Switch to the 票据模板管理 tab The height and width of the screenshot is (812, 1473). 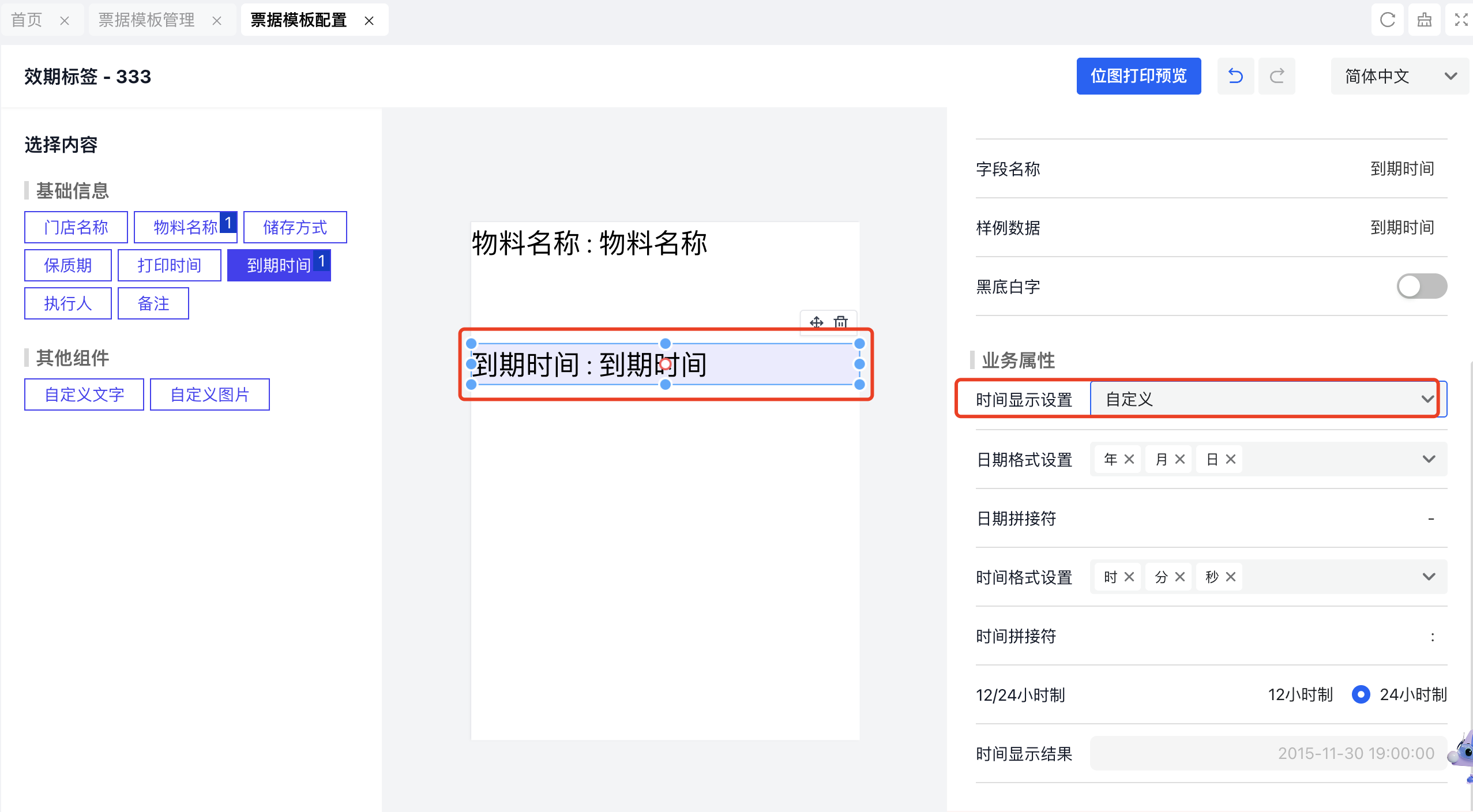146,20
